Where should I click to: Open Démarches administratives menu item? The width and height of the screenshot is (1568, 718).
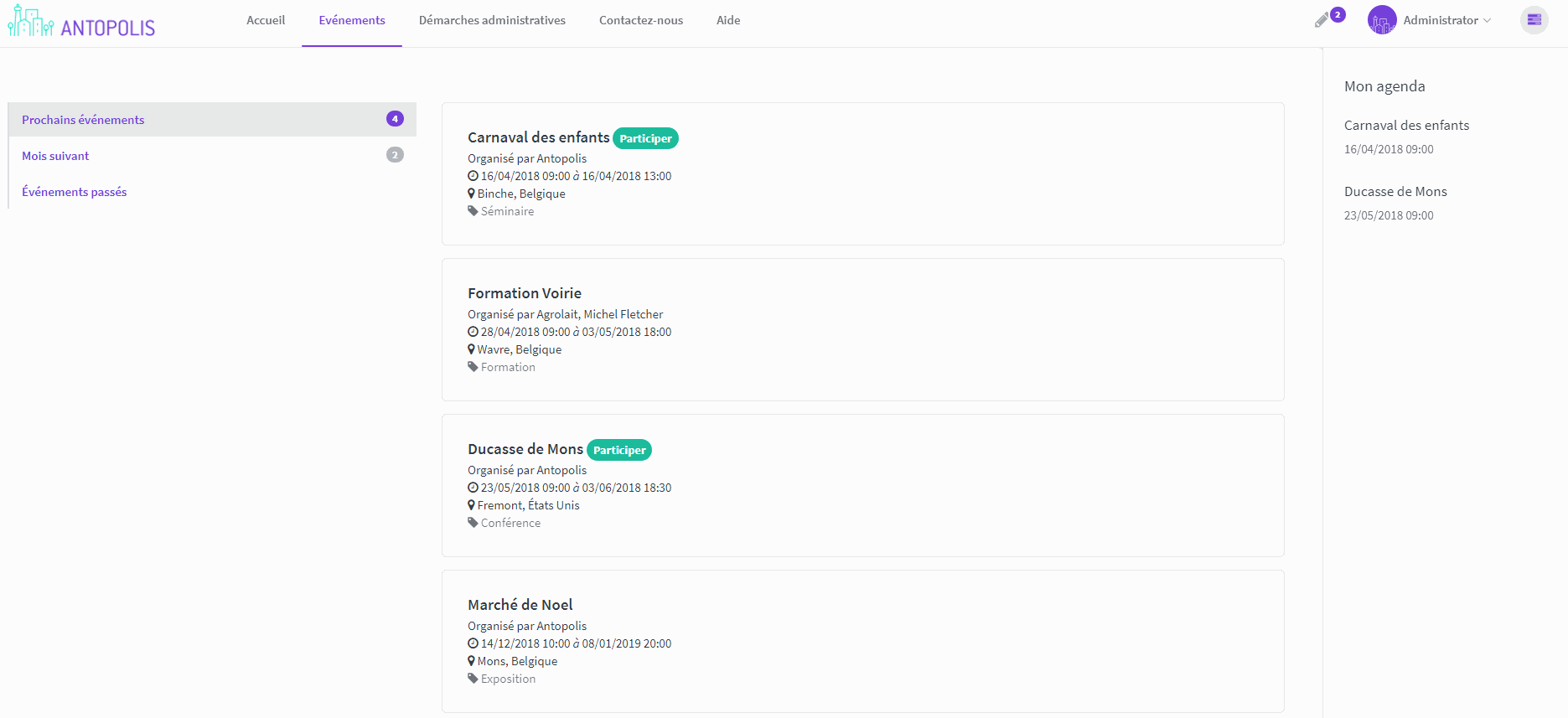pos(492,20)
